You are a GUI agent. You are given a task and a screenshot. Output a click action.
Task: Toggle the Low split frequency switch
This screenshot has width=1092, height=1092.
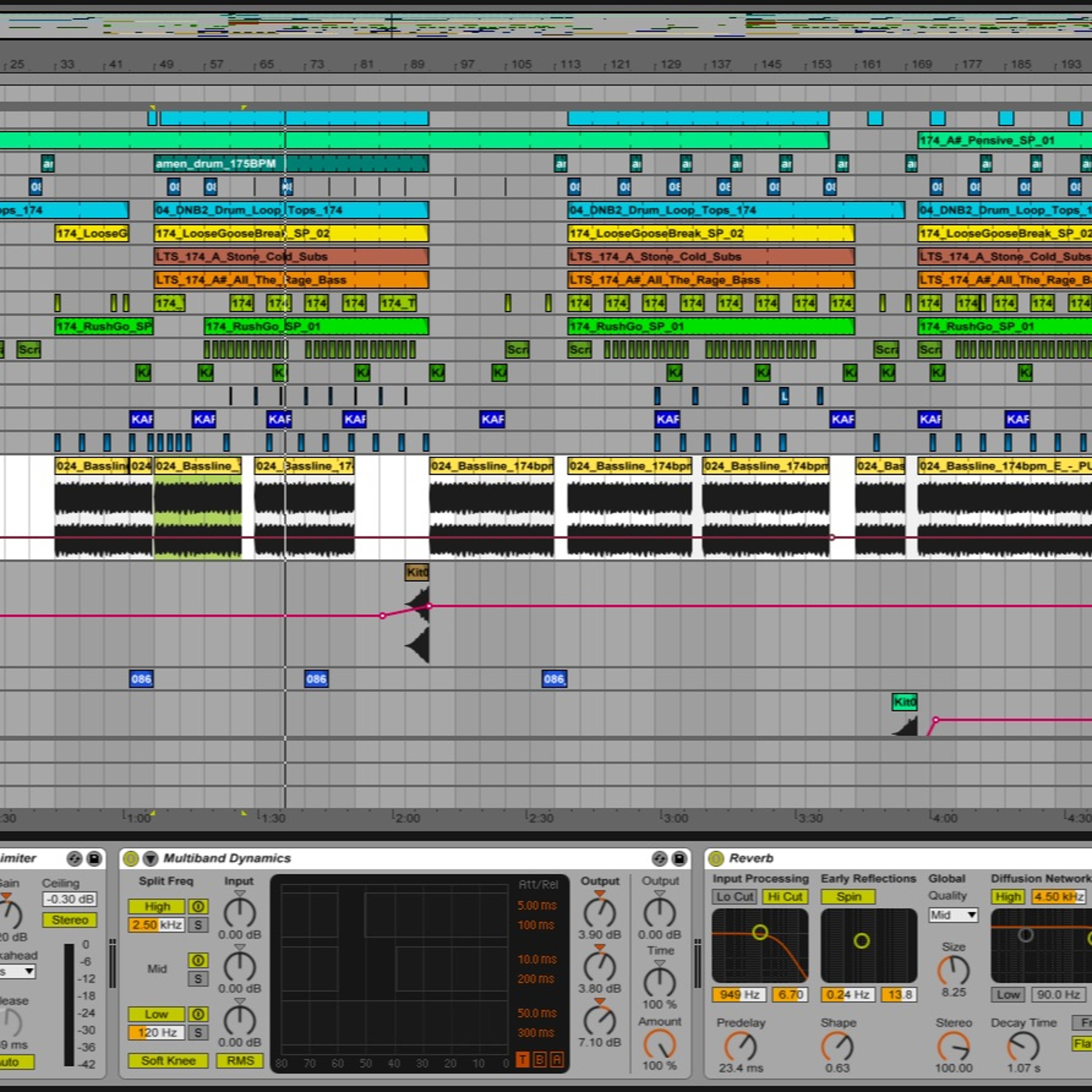pos(157,1014)
